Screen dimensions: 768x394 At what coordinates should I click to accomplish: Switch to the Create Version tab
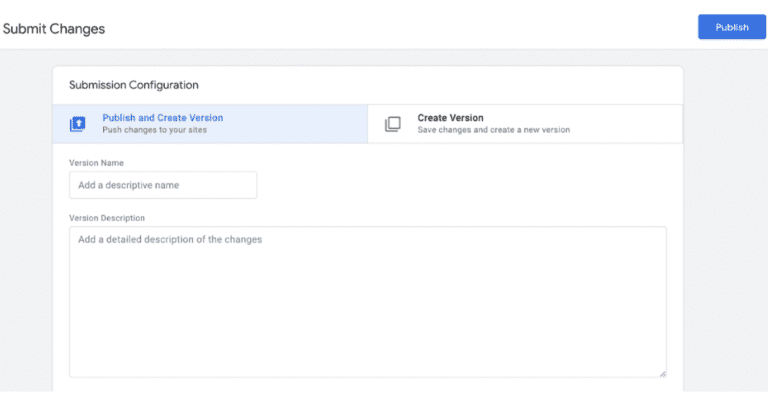pyautogui.click(x=525, y=124)
